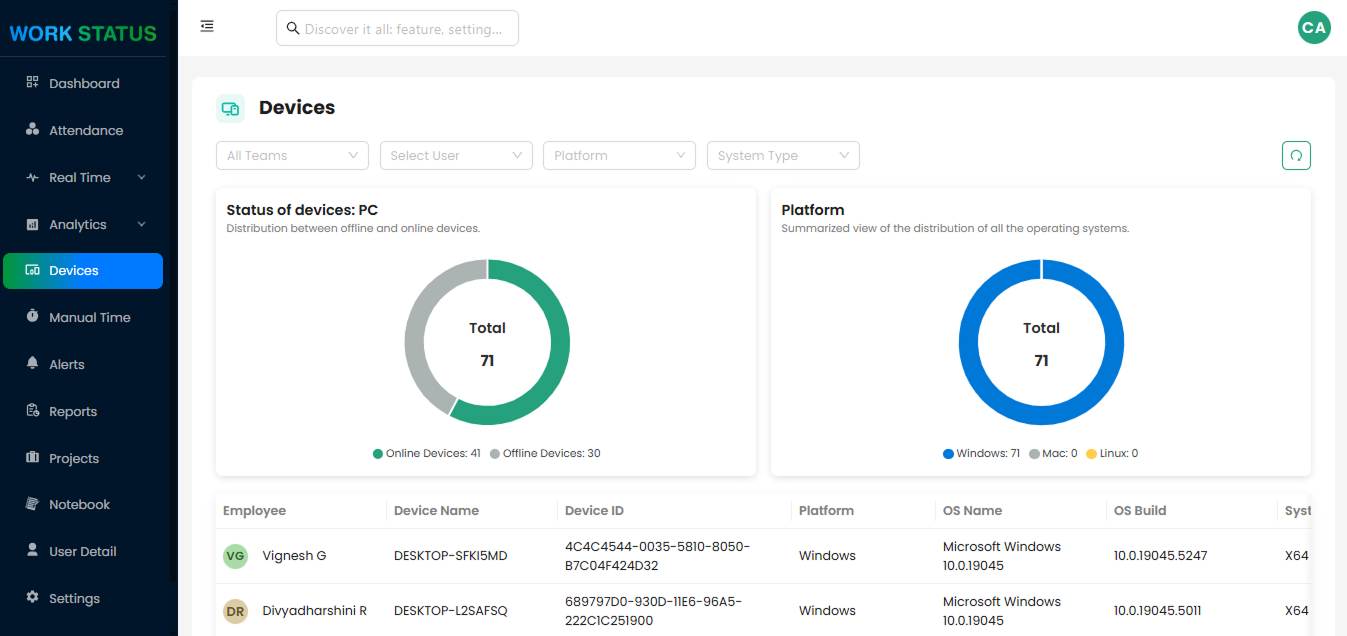Click the Manual Time stopwatch icon
Viewport: 1347px width, 636px height.
tap(32, 316)
